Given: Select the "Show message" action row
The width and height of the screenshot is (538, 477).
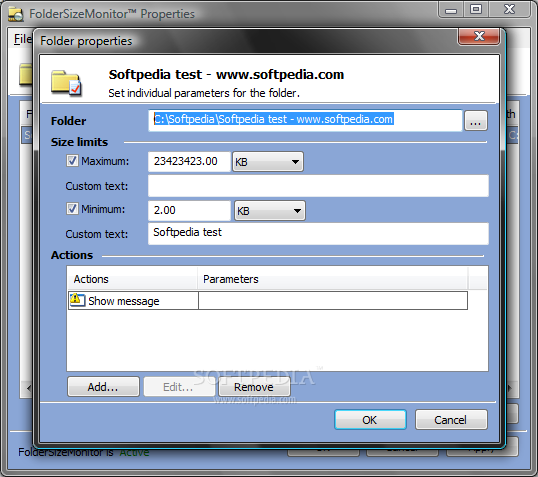Looking at the screenshot, I should click(268, 301).
